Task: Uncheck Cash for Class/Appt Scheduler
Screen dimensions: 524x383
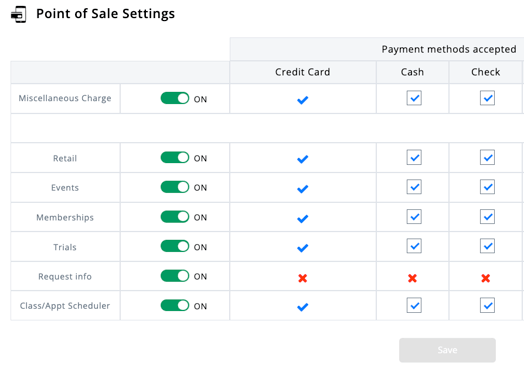Action: 414,305
